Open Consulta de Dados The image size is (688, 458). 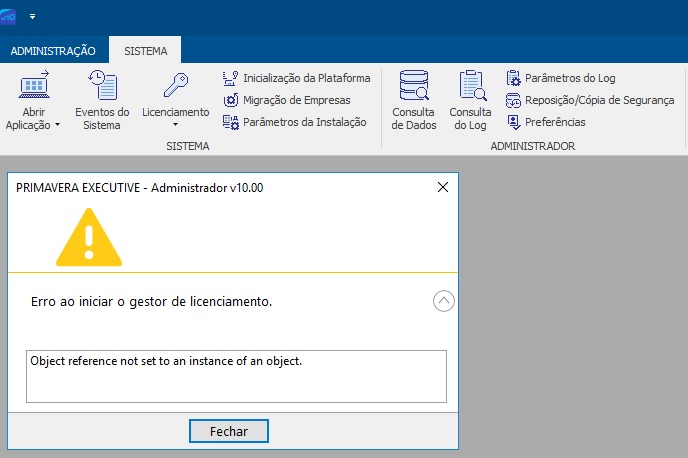[x=413, y=101]
